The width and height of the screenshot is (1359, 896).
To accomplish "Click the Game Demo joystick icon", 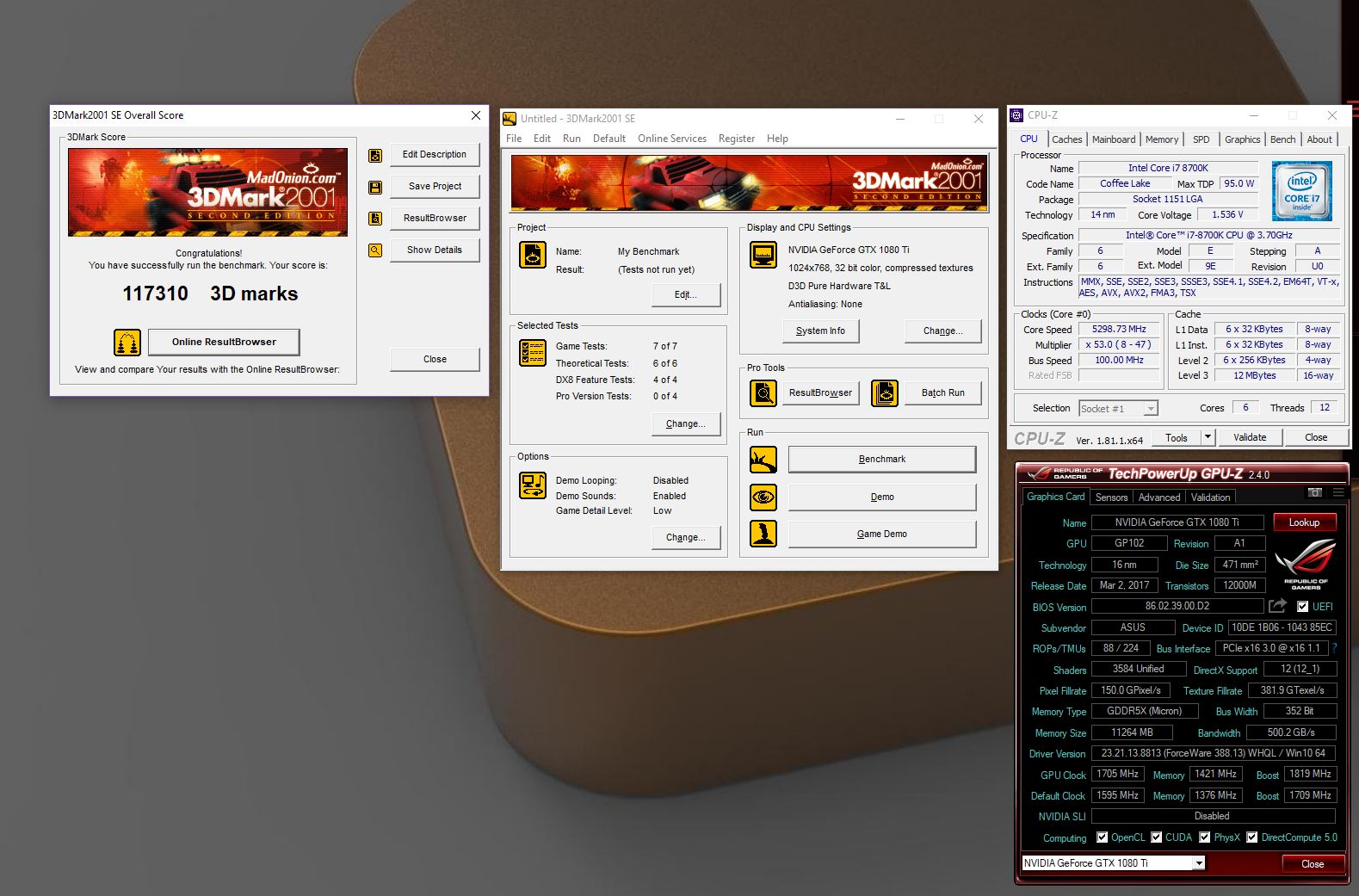I will click(x=763, y=534).
